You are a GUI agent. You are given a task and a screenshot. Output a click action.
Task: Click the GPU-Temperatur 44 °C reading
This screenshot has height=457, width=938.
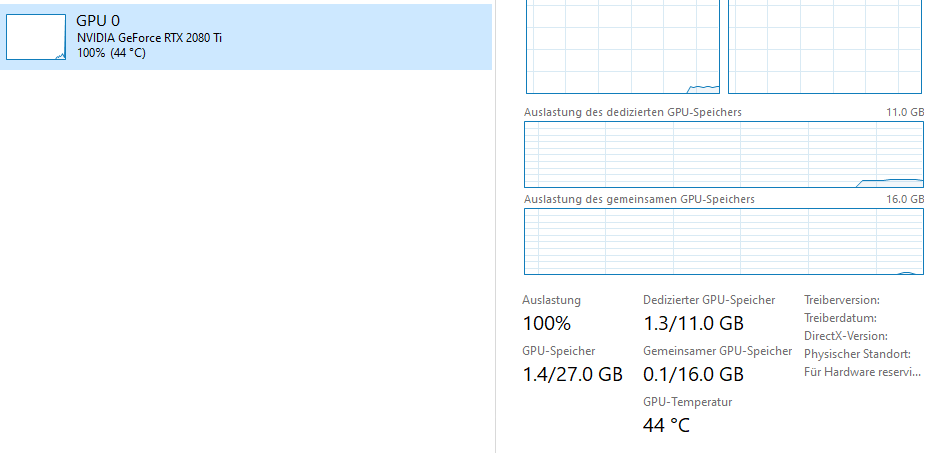666,425
